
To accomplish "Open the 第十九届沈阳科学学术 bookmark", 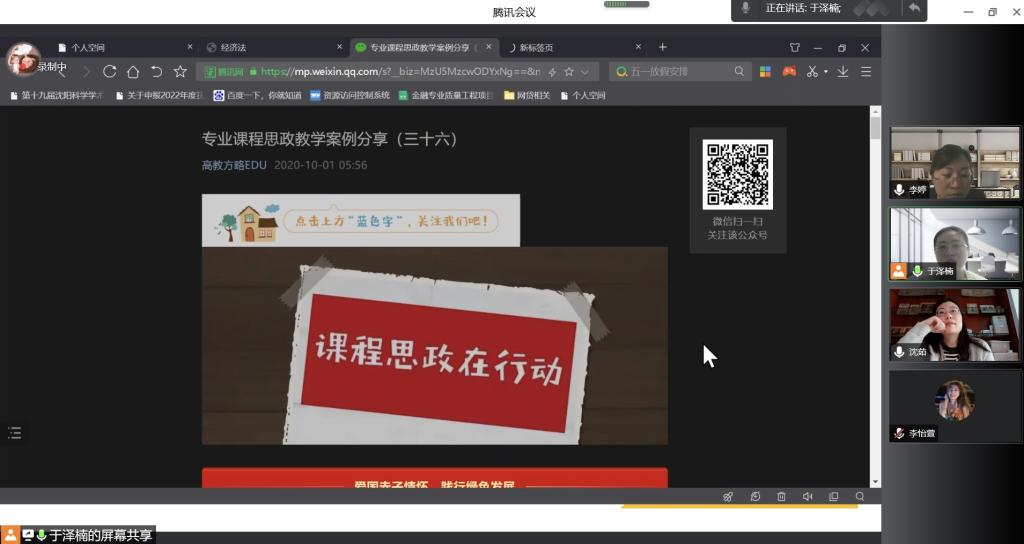I will [57, 95].
